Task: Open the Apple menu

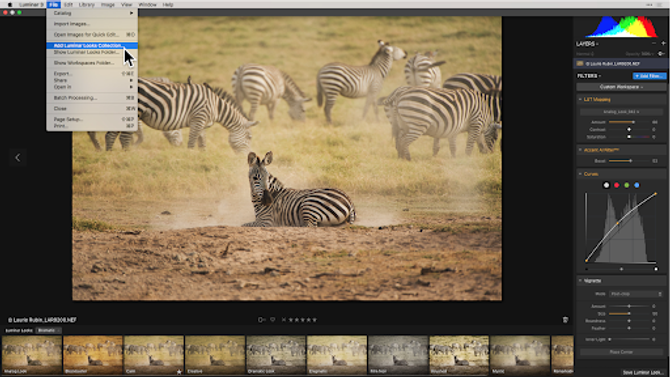Action: coord(9,4)
